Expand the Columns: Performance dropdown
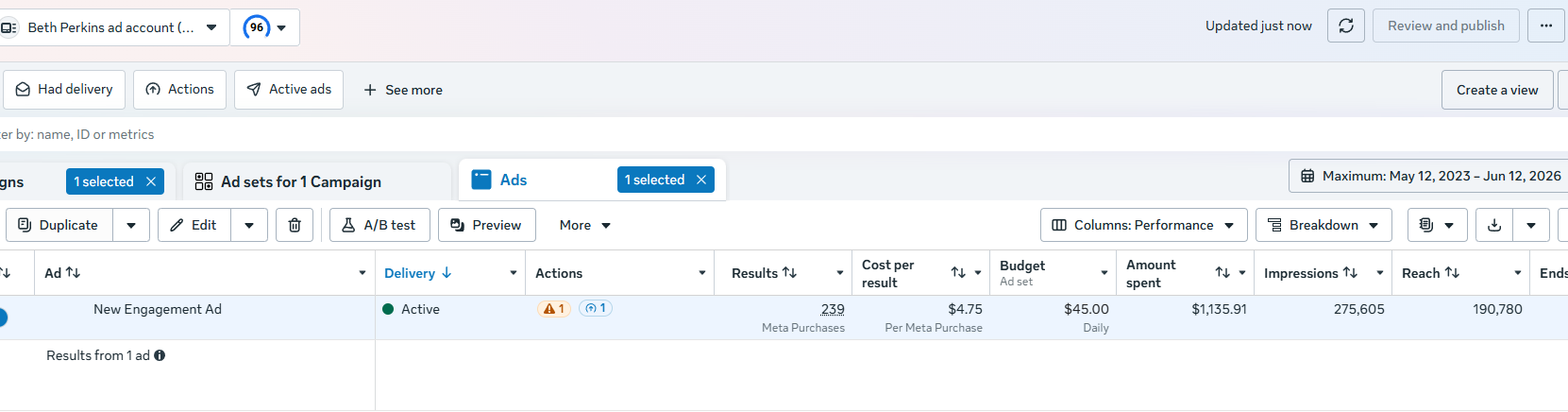 (x=1143, y=225)
